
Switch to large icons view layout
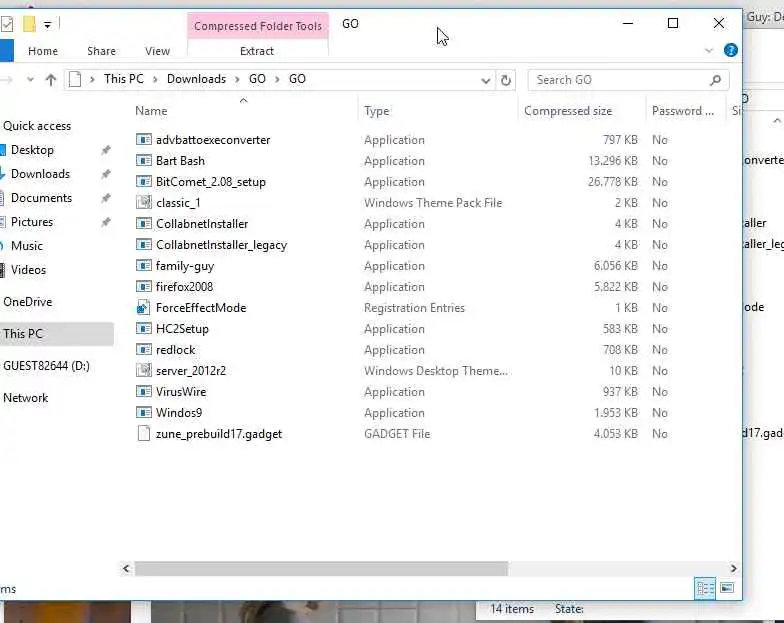pos(727,588)
